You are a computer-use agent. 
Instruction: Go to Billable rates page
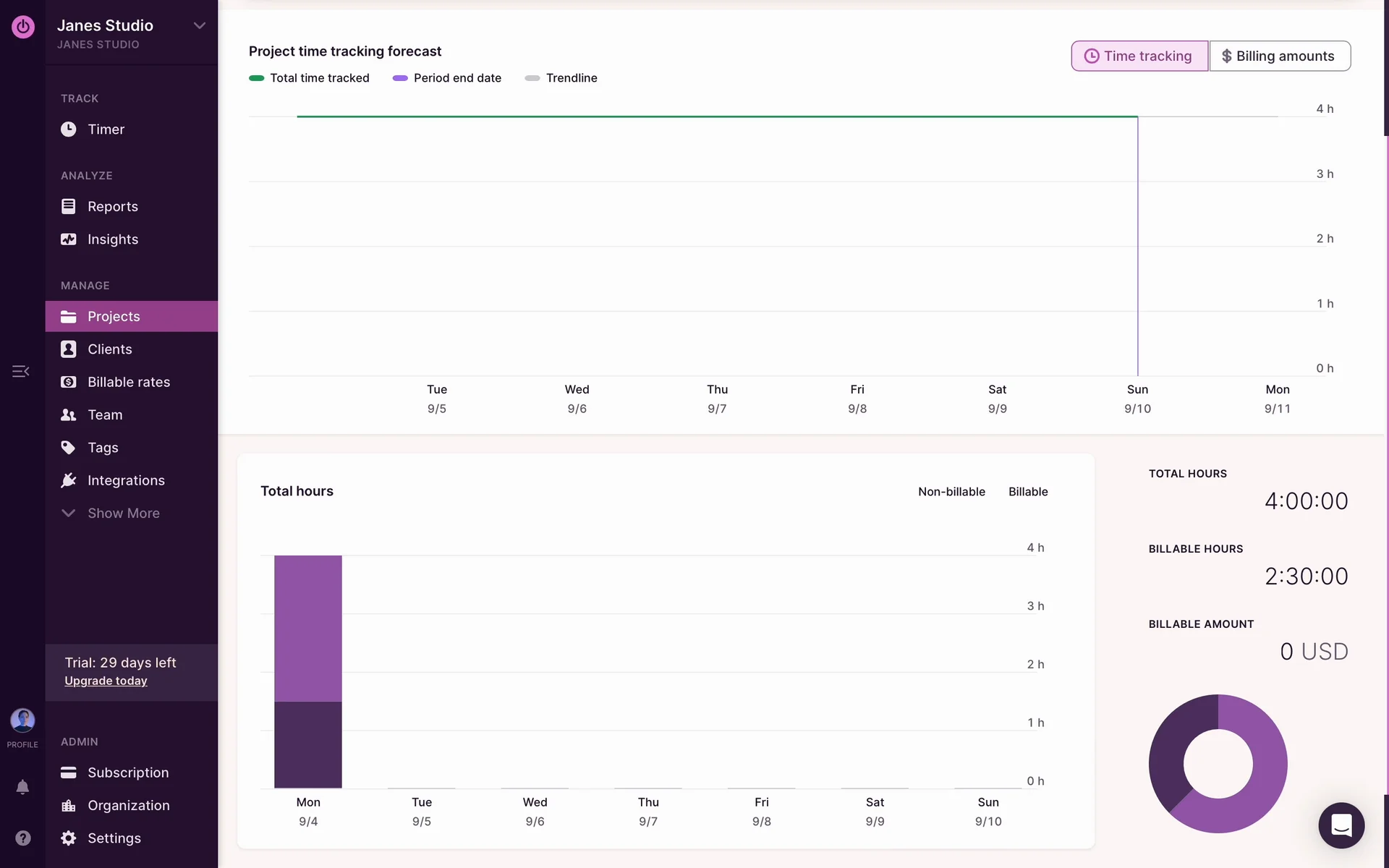[x=128, y=382]
